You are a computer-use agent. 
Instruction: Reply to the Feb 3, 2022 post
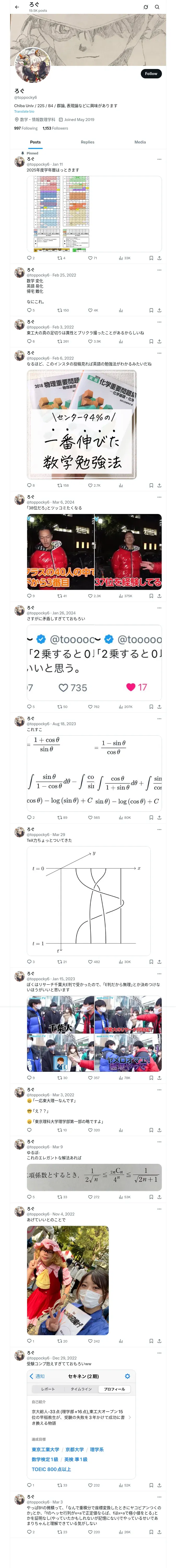pyautogui.click(x=28, y=342)
